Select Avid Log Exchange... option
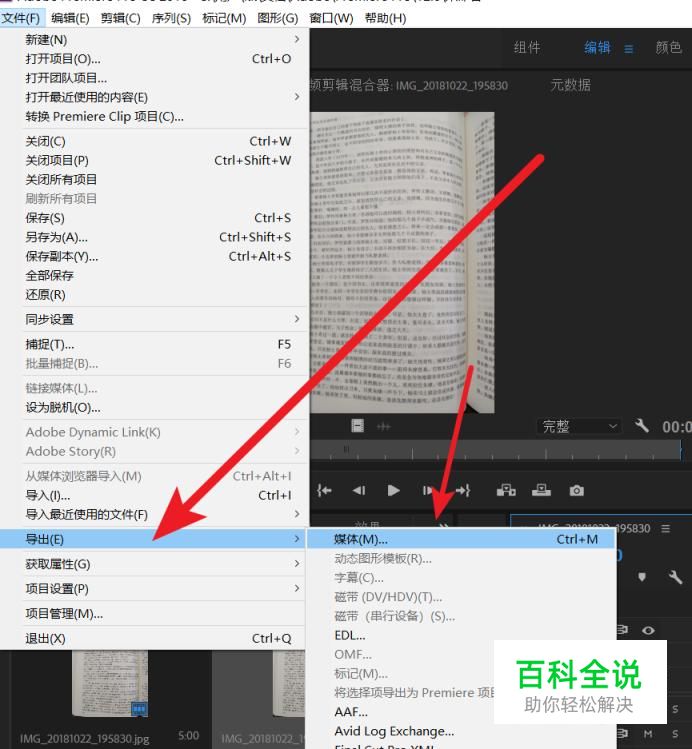The height and width of the screenshot is (749, 692). tap(461, 731)
